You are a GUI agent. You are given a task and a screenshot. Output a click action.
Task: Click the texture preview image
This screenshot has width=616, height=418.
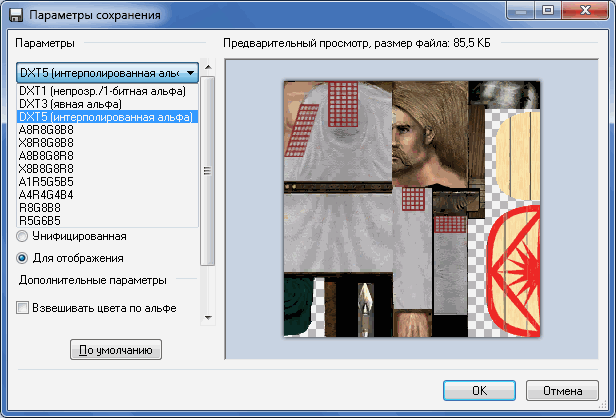[412, 209]
